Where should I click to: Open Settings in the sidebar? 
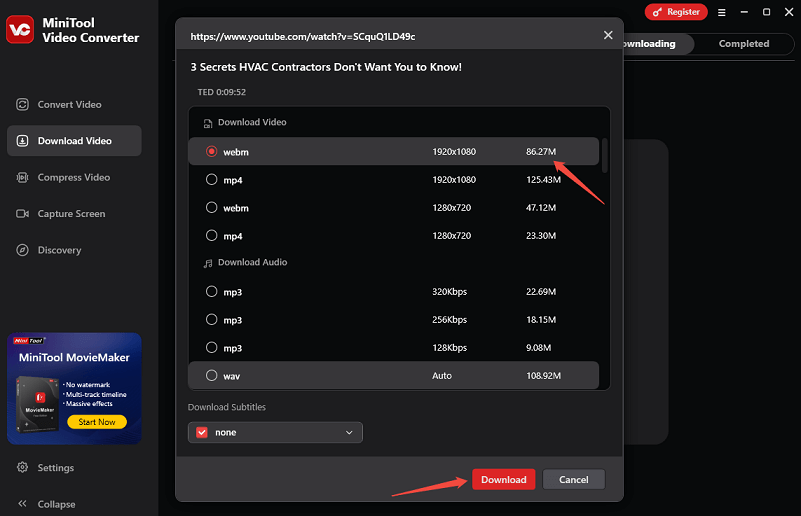56,467
